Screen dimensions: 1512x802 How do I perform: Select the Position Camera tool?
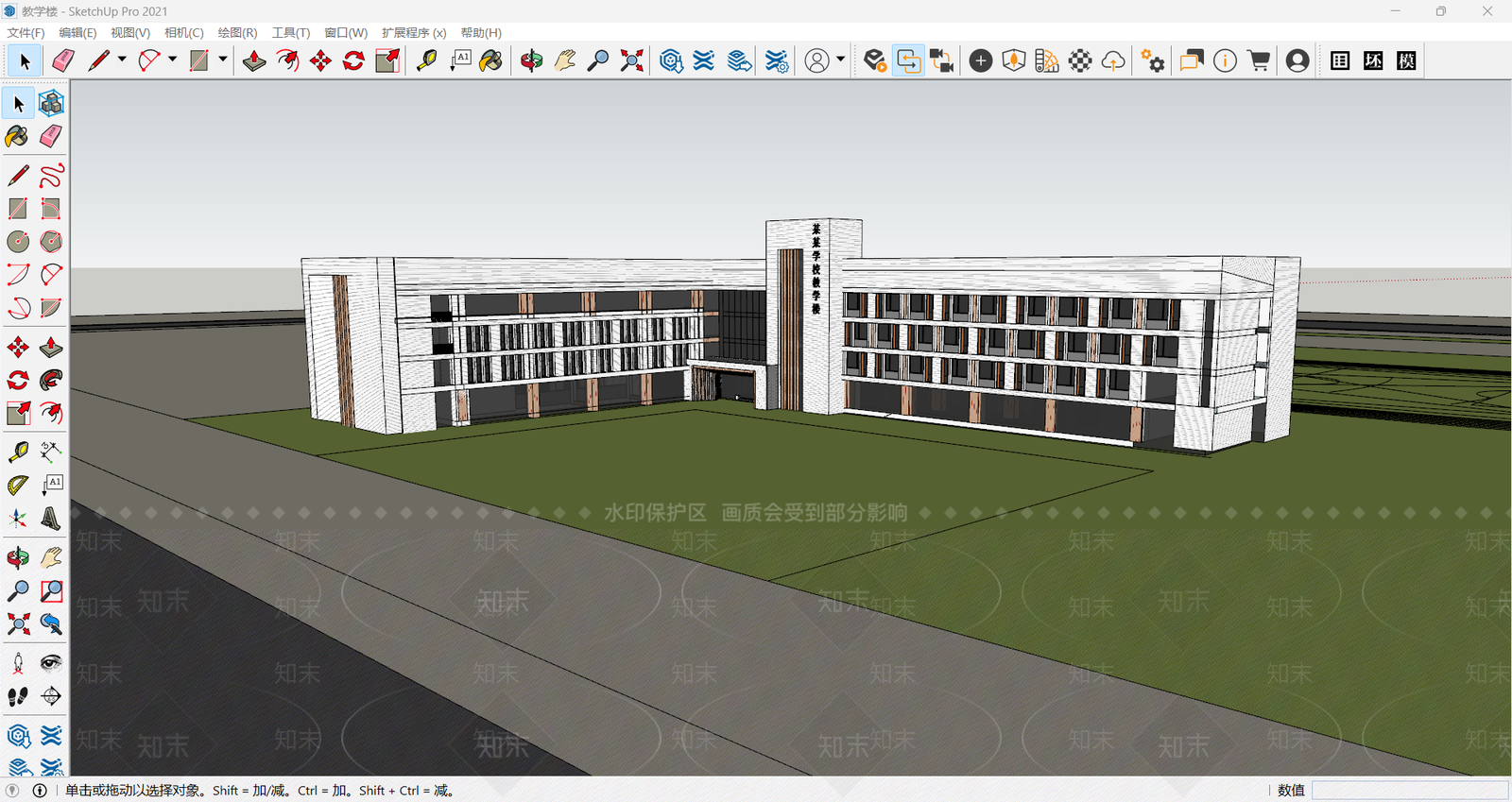pyautogui.click(x=18, y=663)
